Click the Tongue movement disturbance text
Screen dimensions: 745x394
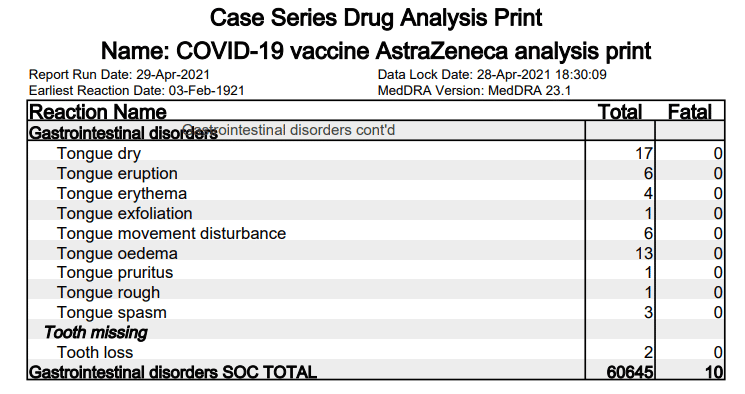(172, 233)
